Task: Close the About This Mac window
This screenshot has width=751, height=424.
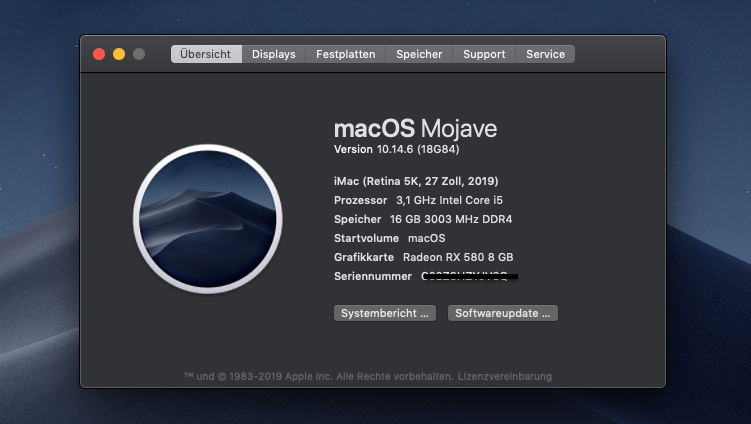Action: [99, 54]
